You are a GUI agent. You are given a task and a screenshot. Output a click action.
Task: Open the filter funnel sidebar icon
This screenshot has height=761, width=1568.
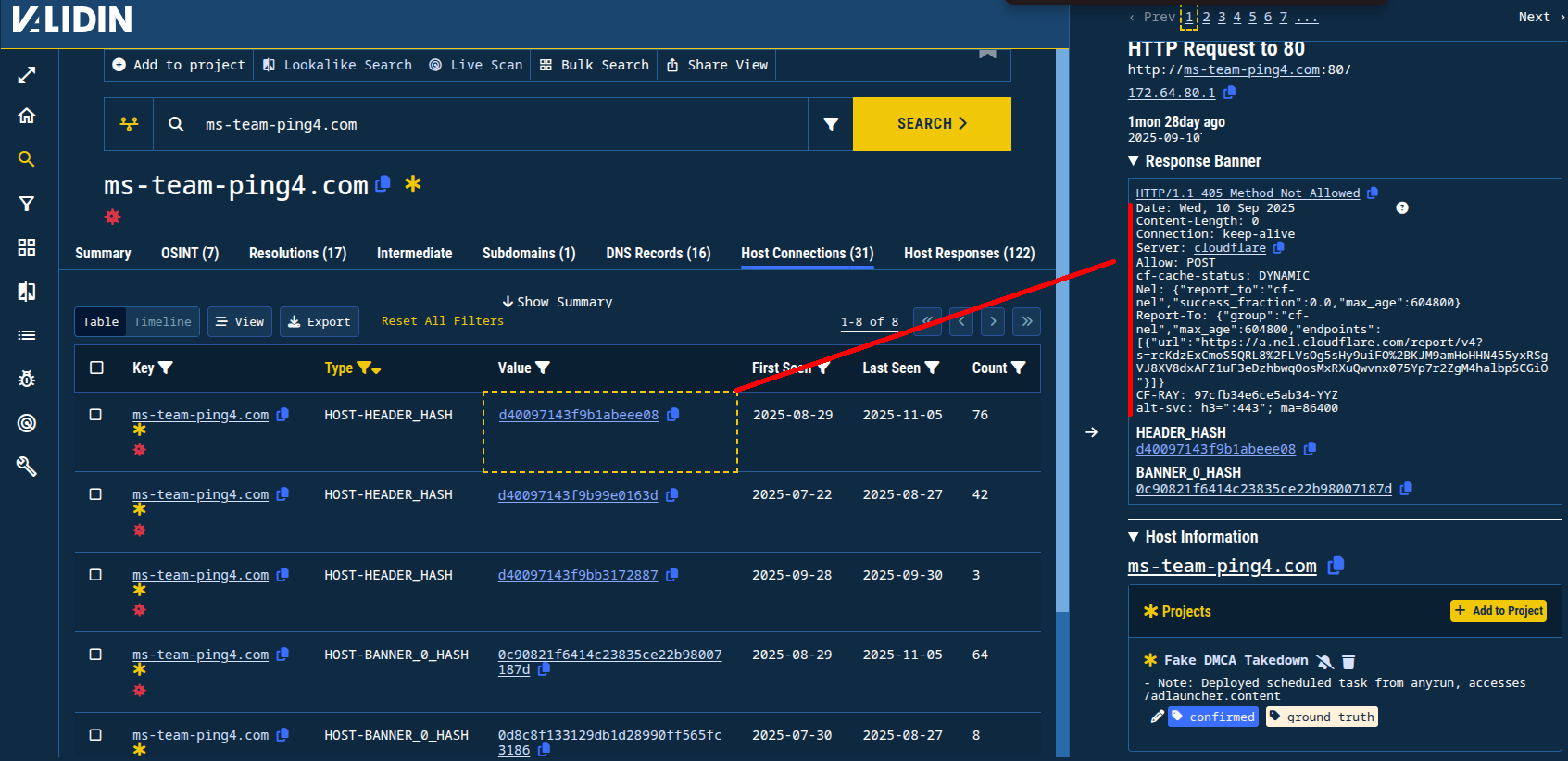coord(27,204)
